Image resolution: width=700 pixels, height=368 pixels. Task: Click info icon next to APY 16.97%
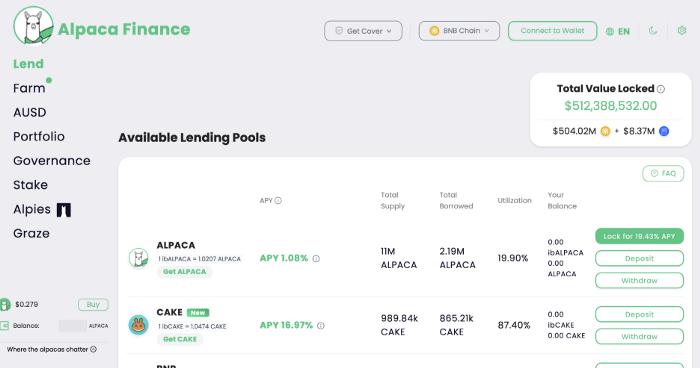[x=321, y=326]
